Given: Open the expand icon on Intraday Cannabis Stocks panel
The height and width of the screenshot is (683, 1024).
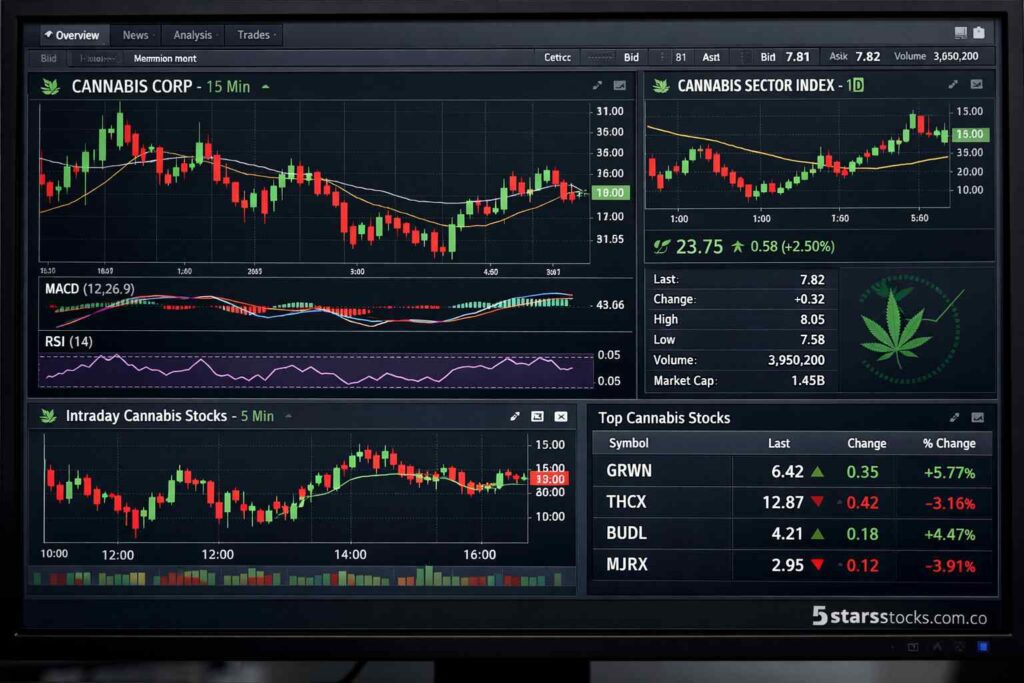Looking at the screenshot, I should 515,416.
